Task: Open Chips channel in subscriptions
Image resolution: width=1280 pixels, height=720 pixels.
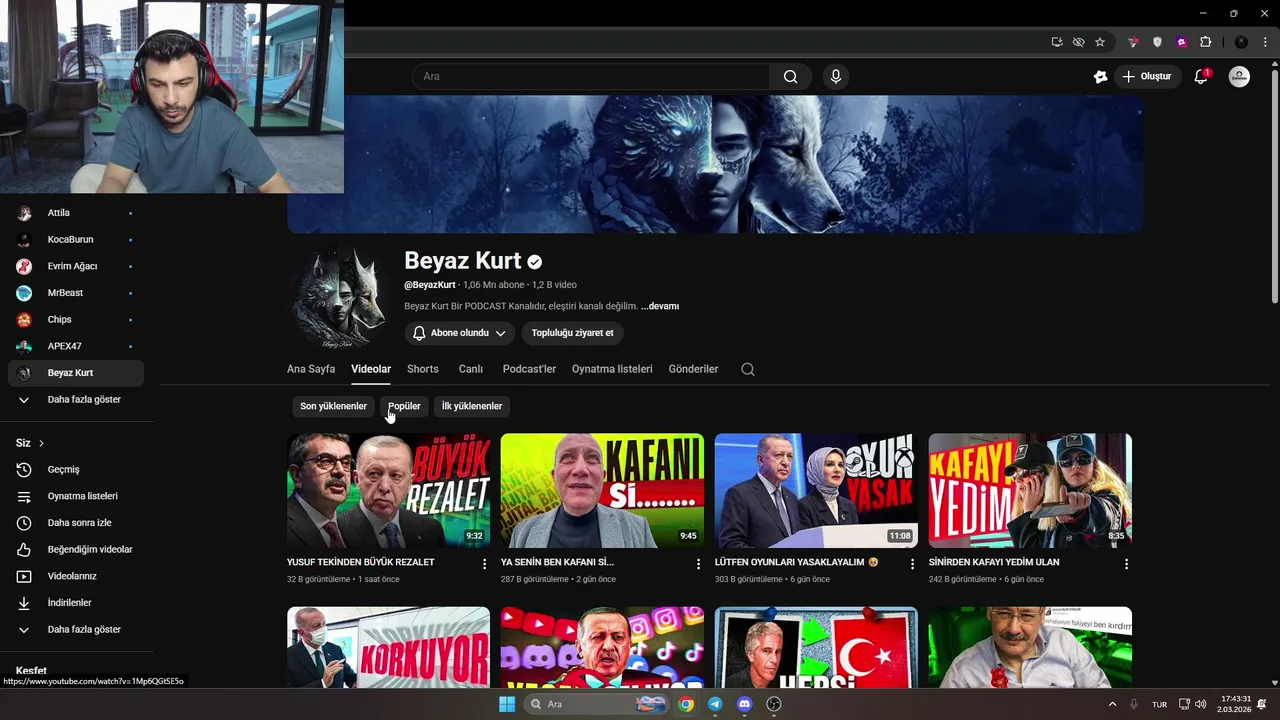Action: 76,319
